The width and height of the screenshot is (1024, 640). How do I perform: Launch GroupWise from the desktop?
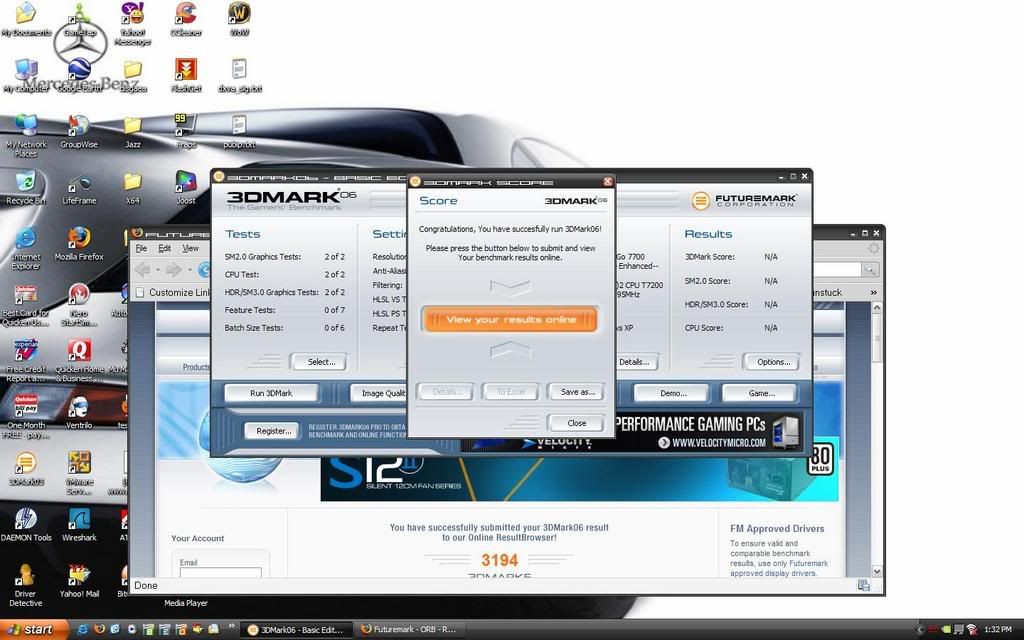pyautogui.click(x=79, y=132)
